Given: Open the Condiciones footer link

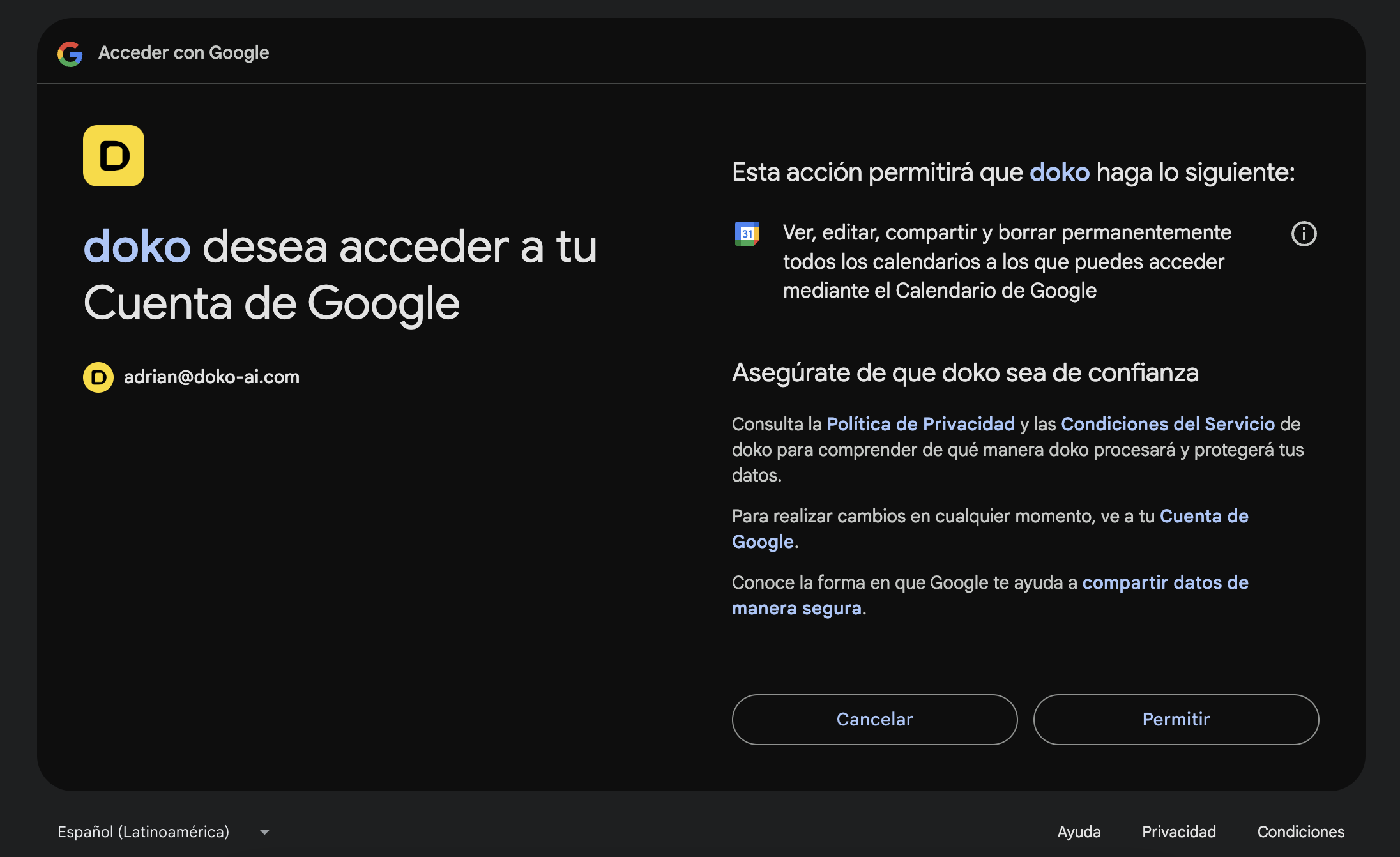Looking at the screenshot, I should coord(1300,831).
